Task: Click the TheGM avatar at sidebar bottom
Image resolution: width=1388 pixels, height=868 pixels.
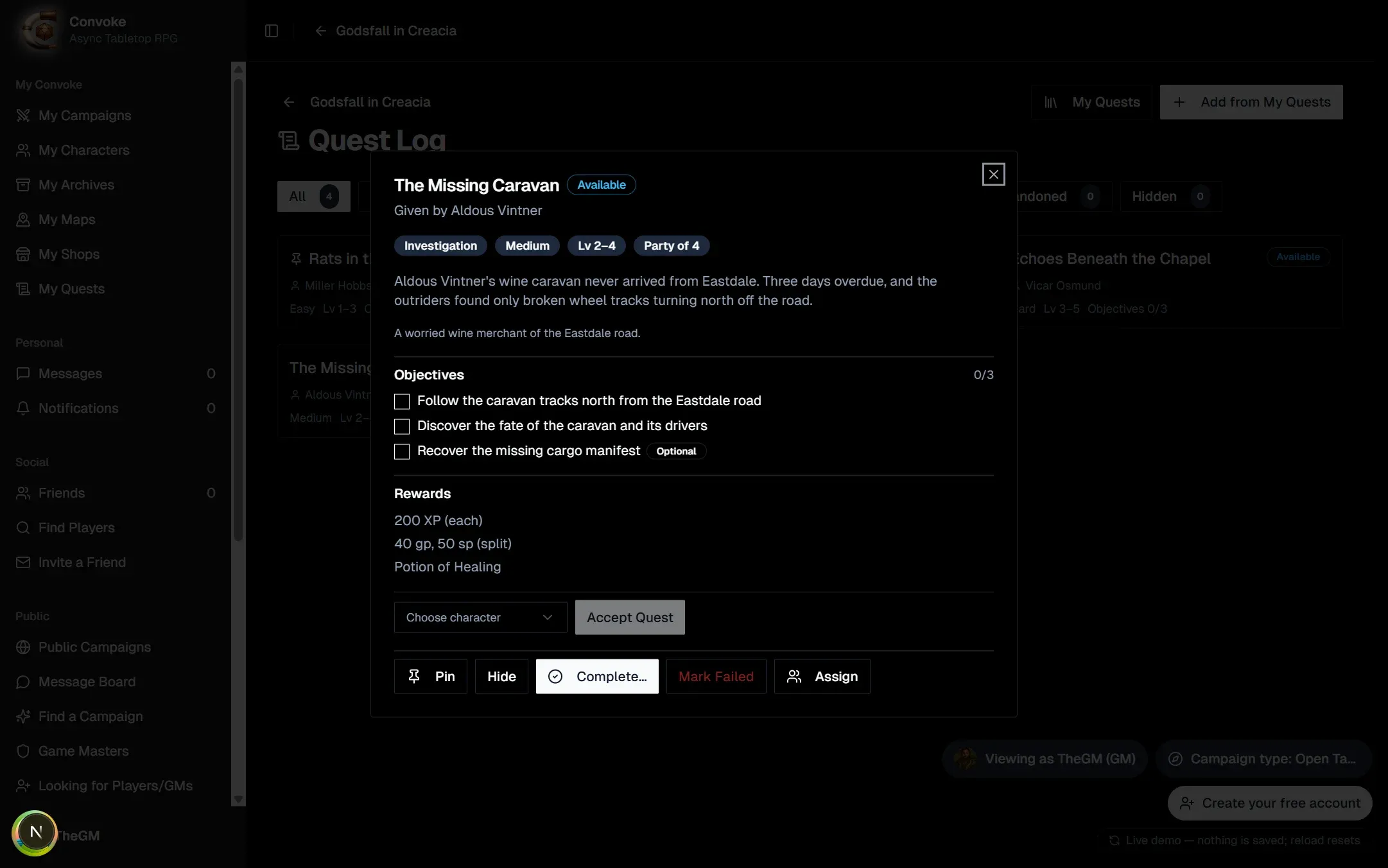Action: pos(35,833)
